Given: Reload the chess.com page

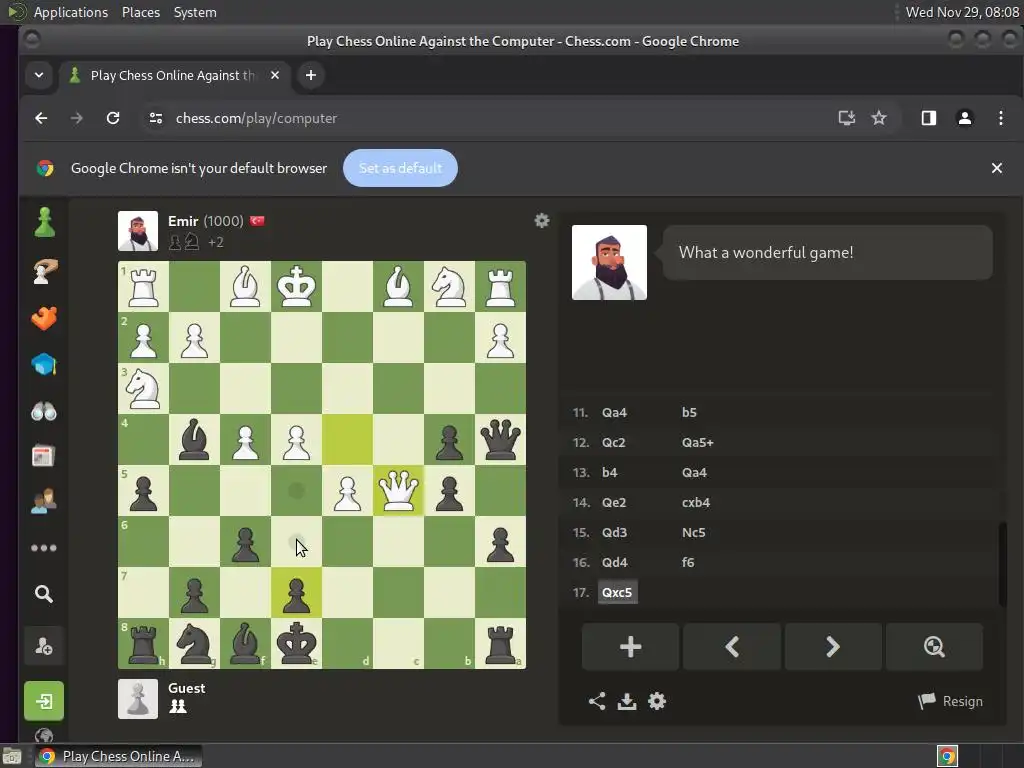Looking at the screenshot, I should pyautogui.click(x=113, y=118).
